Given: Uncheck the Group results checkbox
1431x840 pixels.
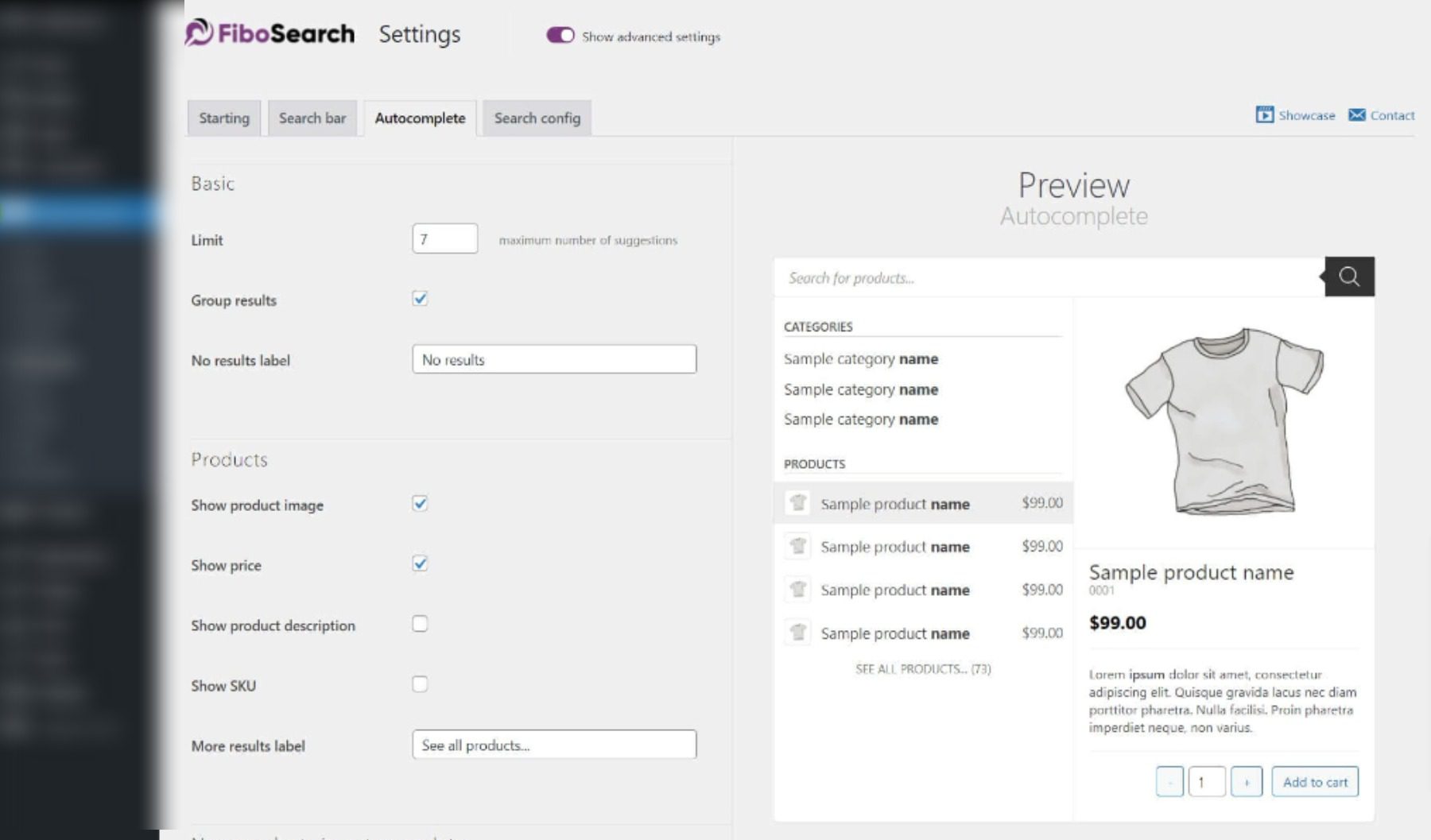Looking at the screenshot, I should pyautogui.click(x=421, y=298).
